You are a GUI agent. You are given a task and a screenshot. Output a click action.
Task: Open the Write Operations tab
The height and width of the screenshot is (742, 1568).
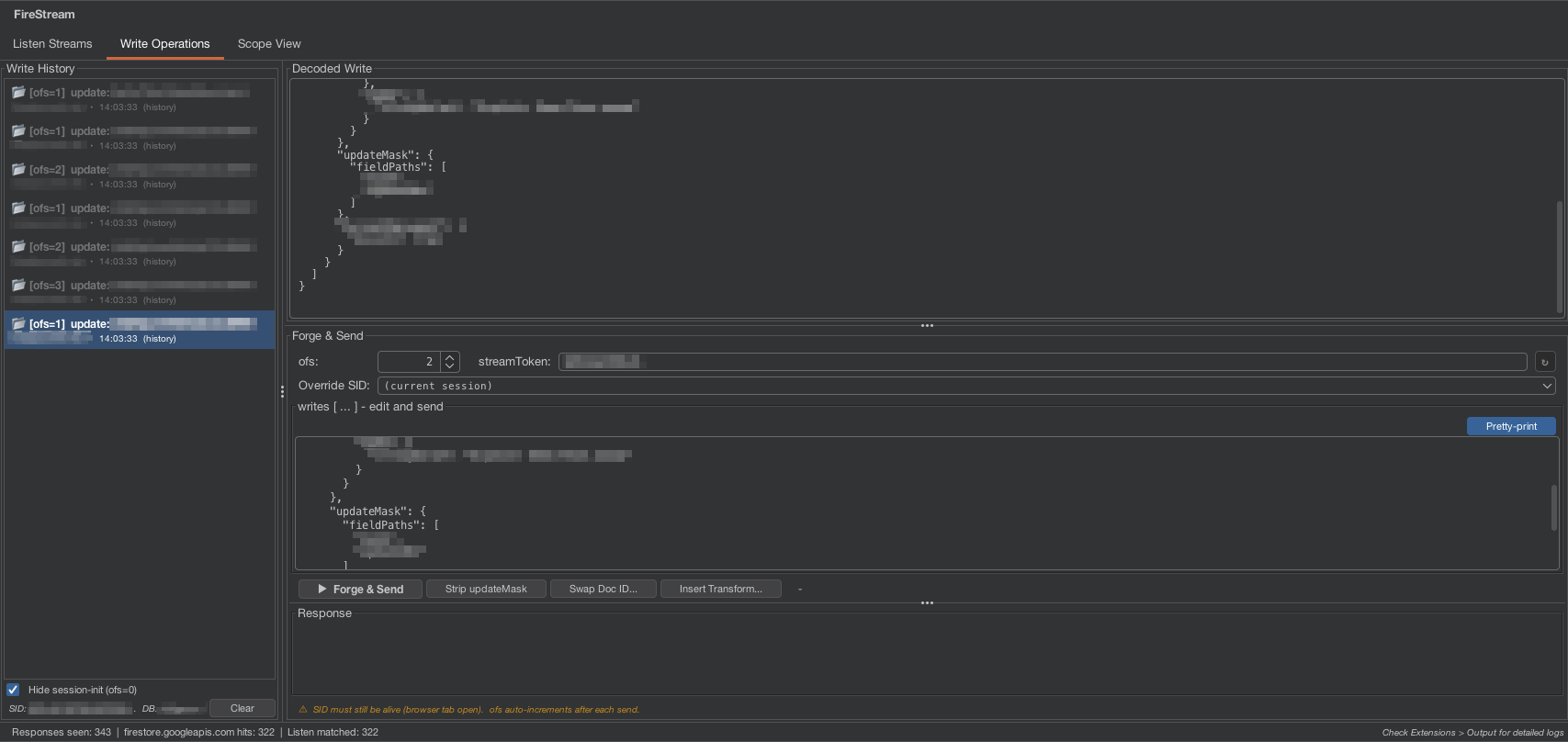point(164,43)
